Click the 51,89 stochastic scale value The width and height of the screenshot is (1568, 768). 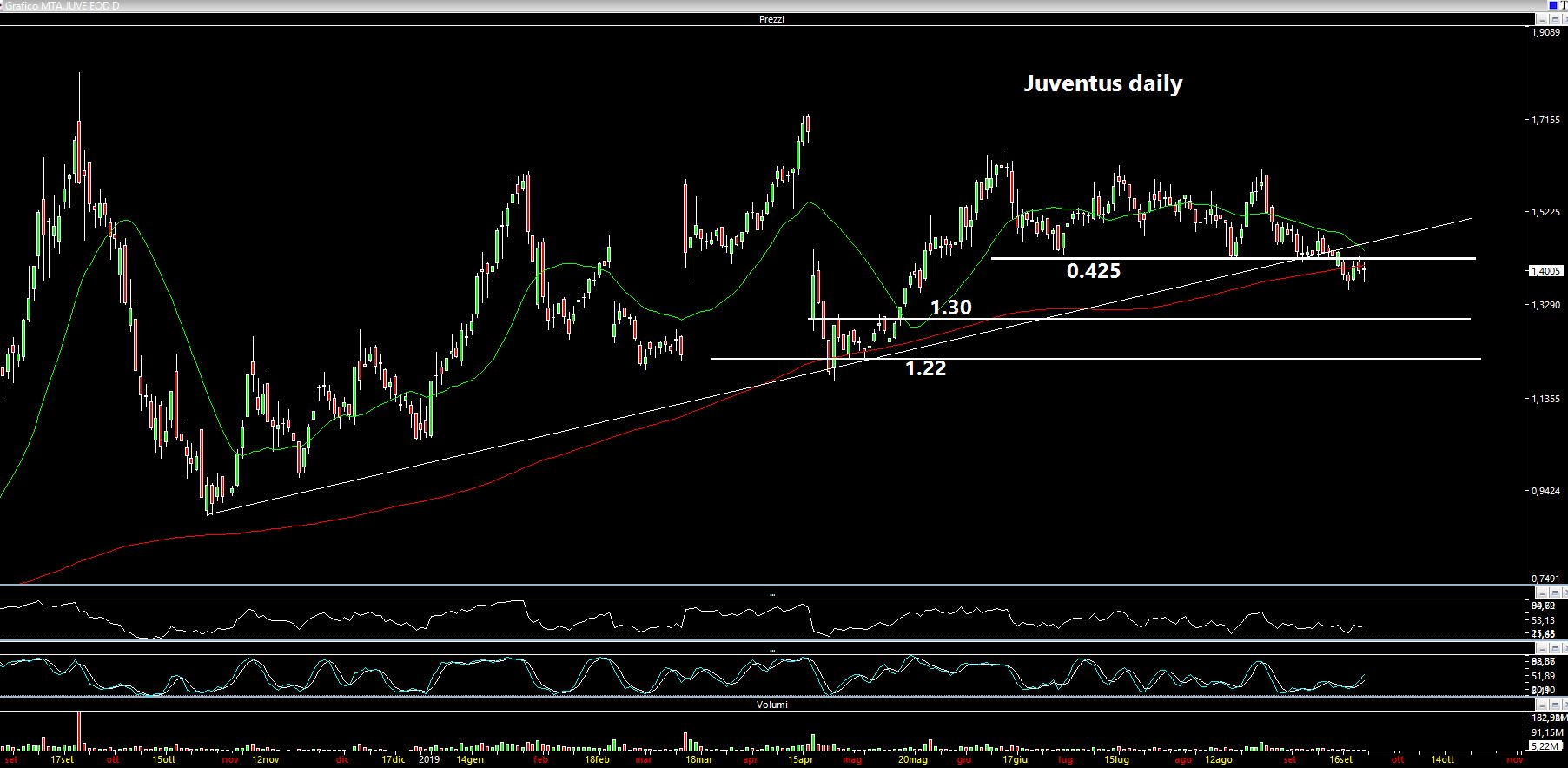point(1543,676)
